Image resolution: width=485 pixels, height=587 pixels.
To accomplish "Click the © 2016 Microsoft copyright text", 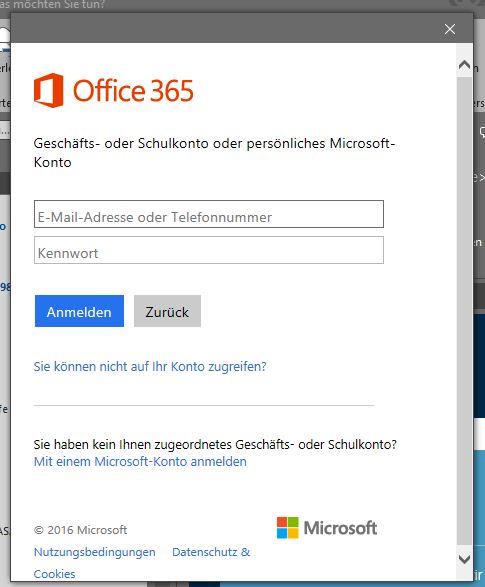I will tap(80, 530).
